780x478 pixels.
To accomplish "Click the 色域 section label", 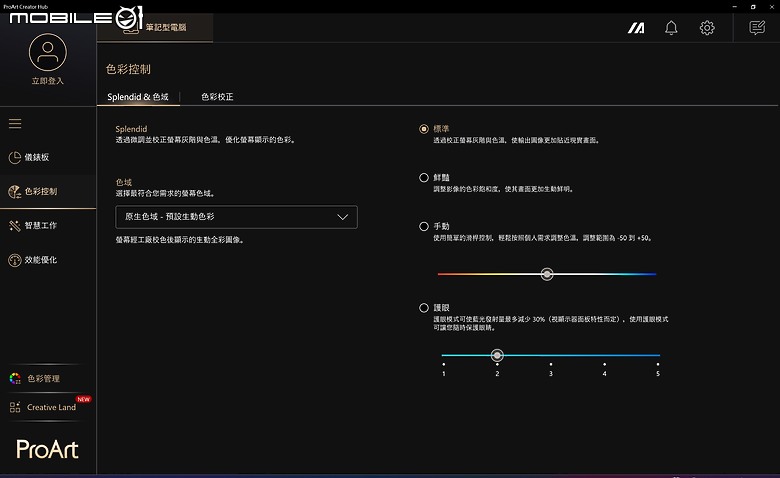I will click(x=124, y=183).
